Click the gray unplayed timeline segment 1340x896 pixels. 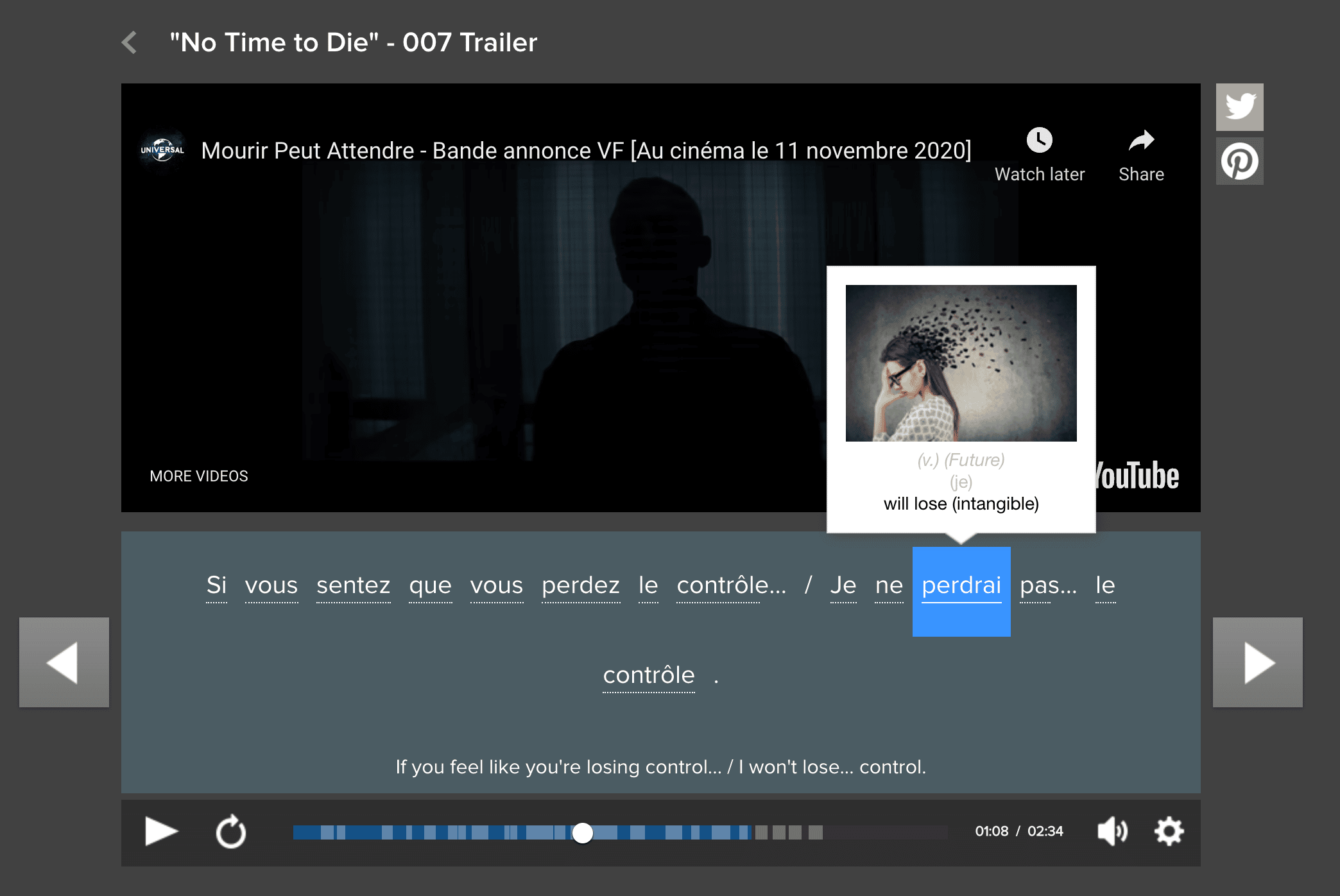pyautogui.click(x=779, y=832)
